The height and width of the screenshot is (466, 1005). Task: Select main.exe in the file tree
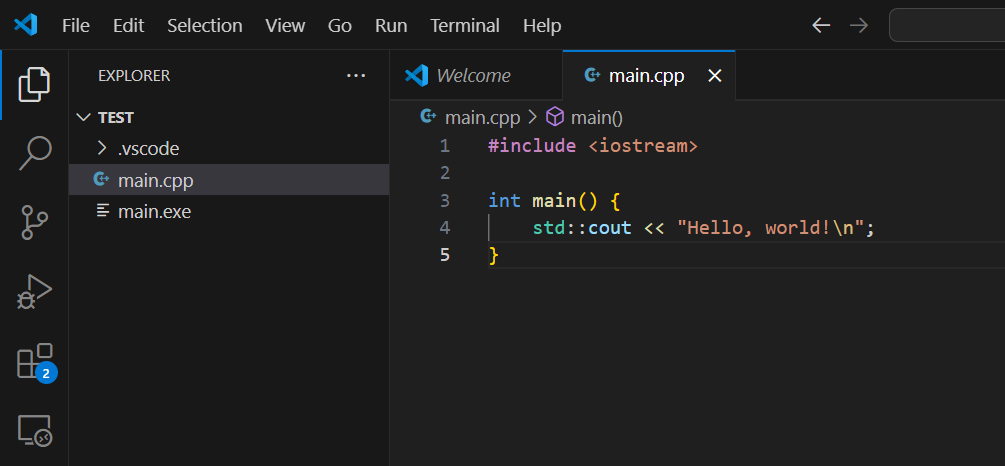(154, 211)
